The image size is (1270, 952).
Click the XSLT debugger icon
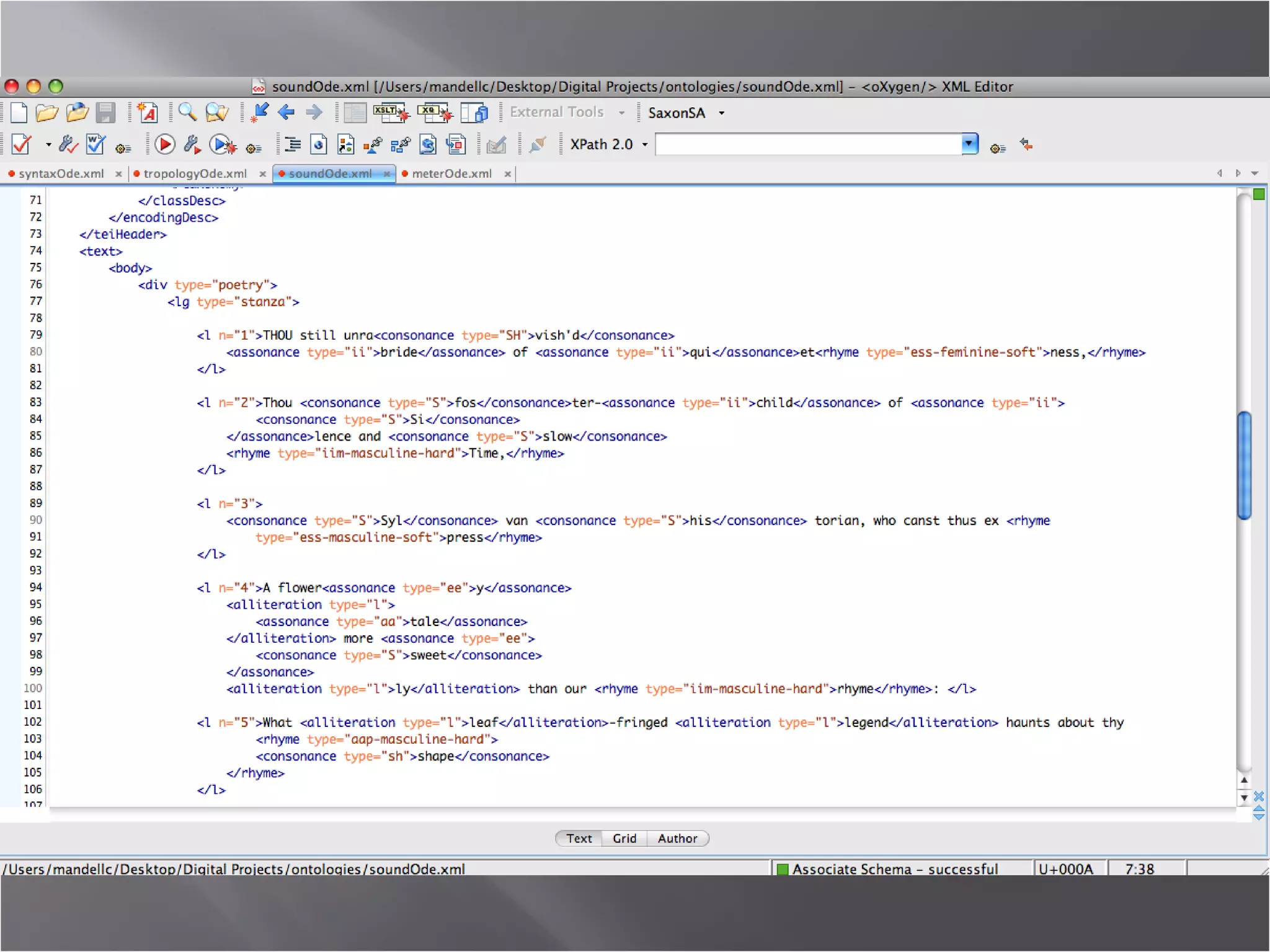[390, 113]
